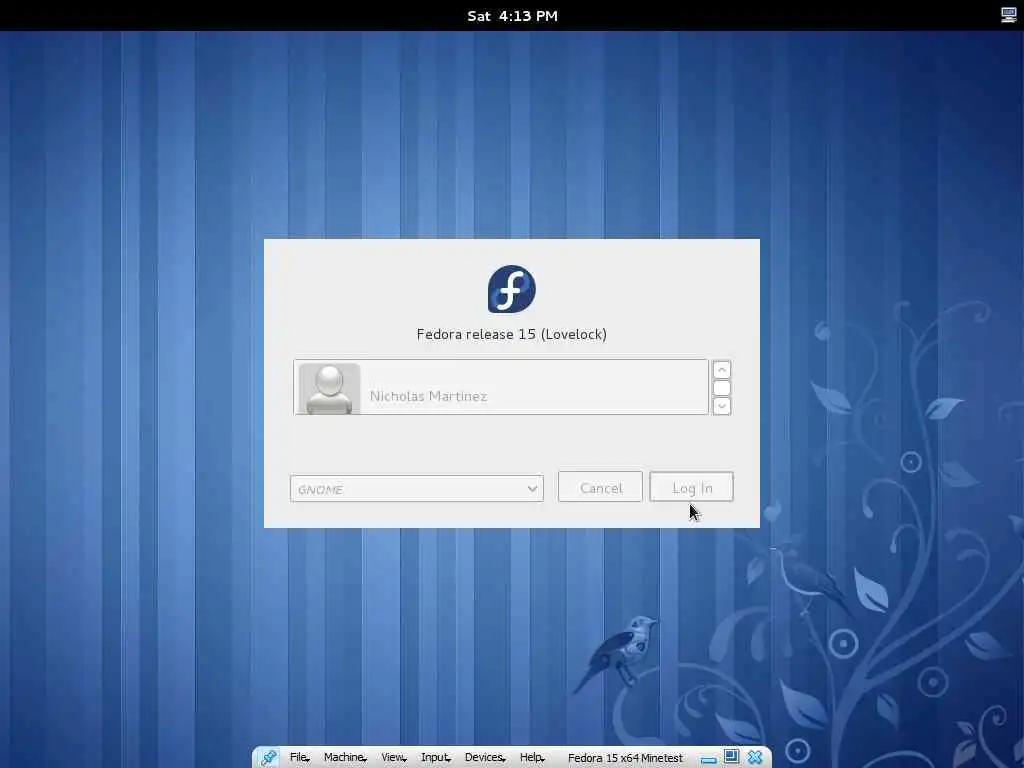Screen dimensions: 1024x768
Task: Open the VirtualBox File menu
Action: click(x=299, y=757)
